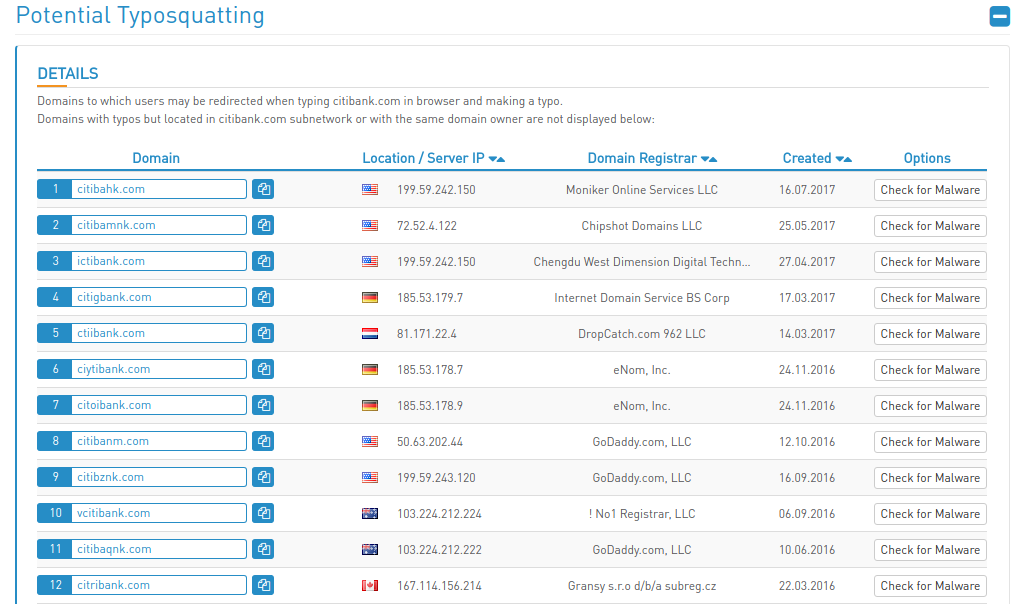Image resolution: width=1022 pixels, height=604 pixels.
Task: Copy the ctiibank.com domain with its copy icon
Action: coord(263,333)
